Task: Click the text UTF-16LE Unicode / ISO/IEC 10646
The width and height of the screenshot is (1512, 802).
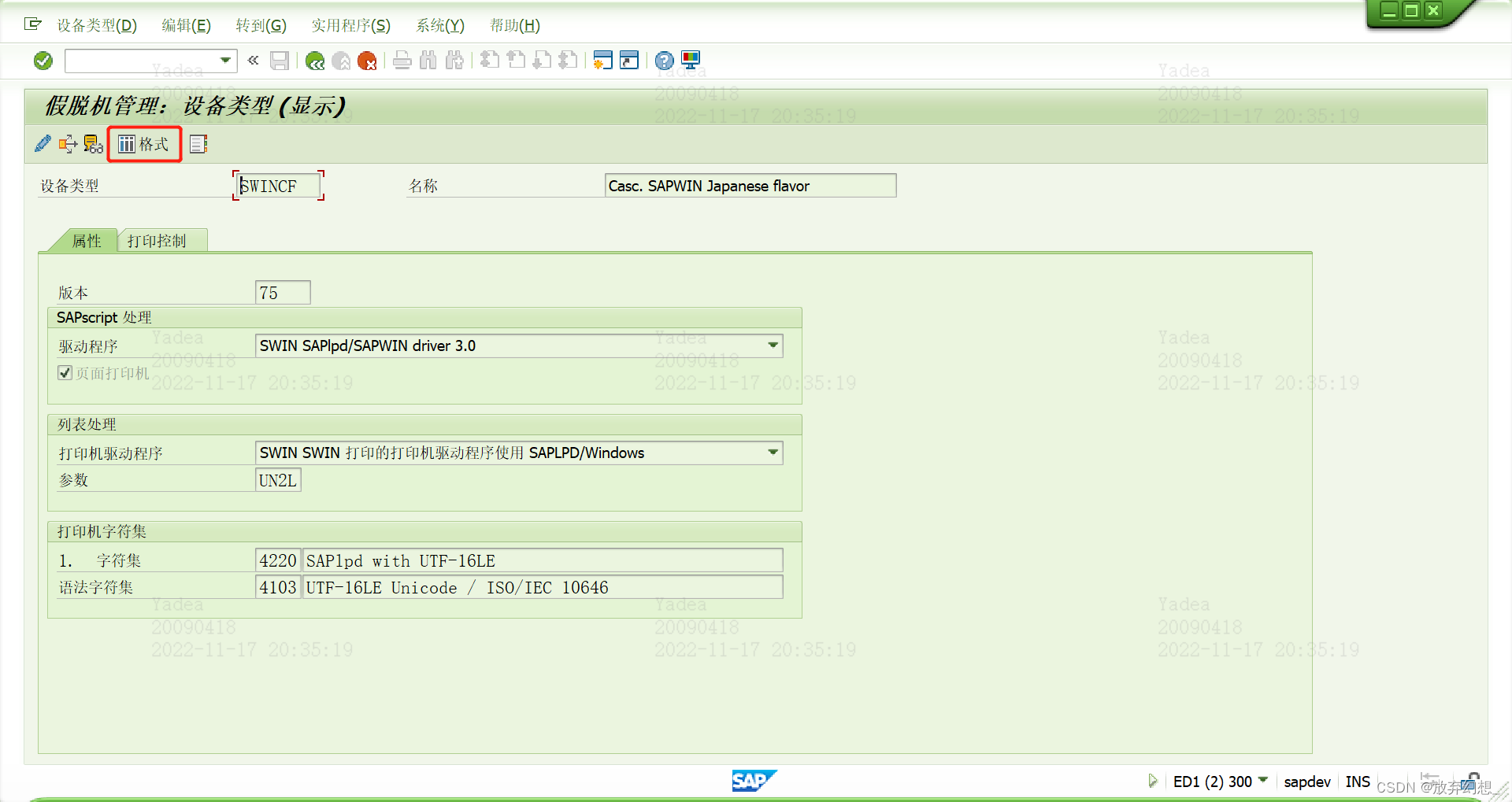Action: [458, 588]
